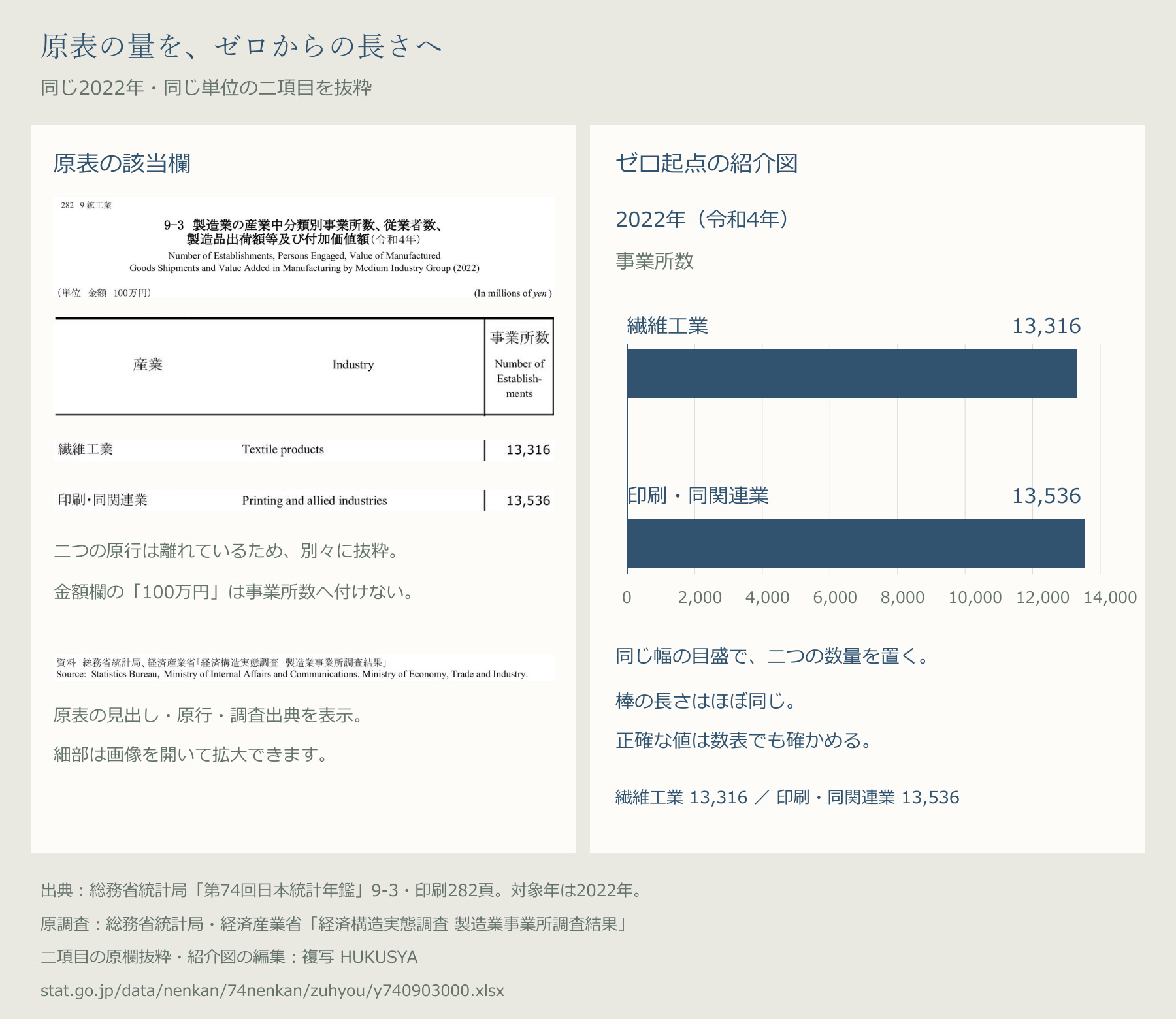Image resolution: width=1176 pixels, height=1019 pixels.
Task: Click the 原調査 footer line
Action: point(334,924)
